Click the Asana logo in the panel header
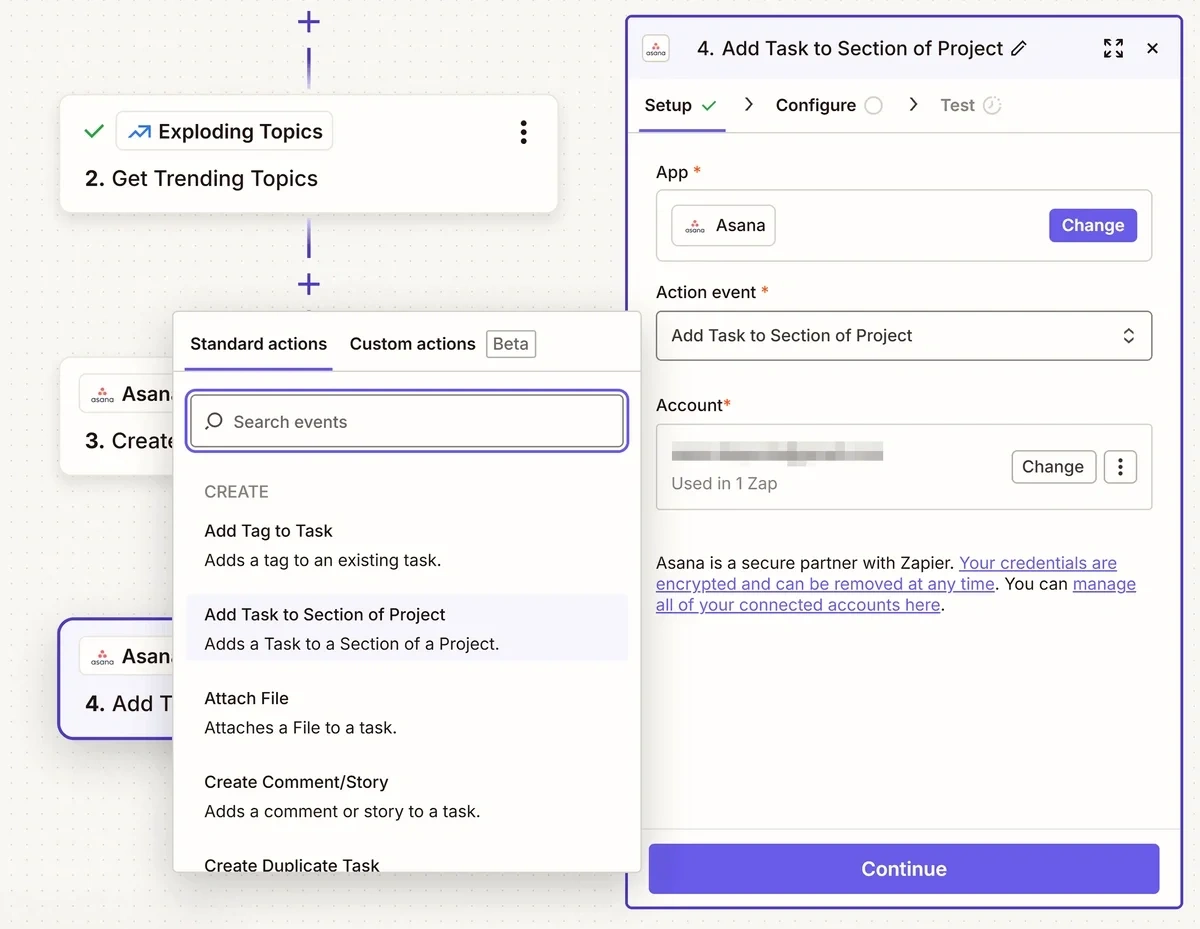Viewport: 1200px width, 929px height. click(x=656, y=49)
